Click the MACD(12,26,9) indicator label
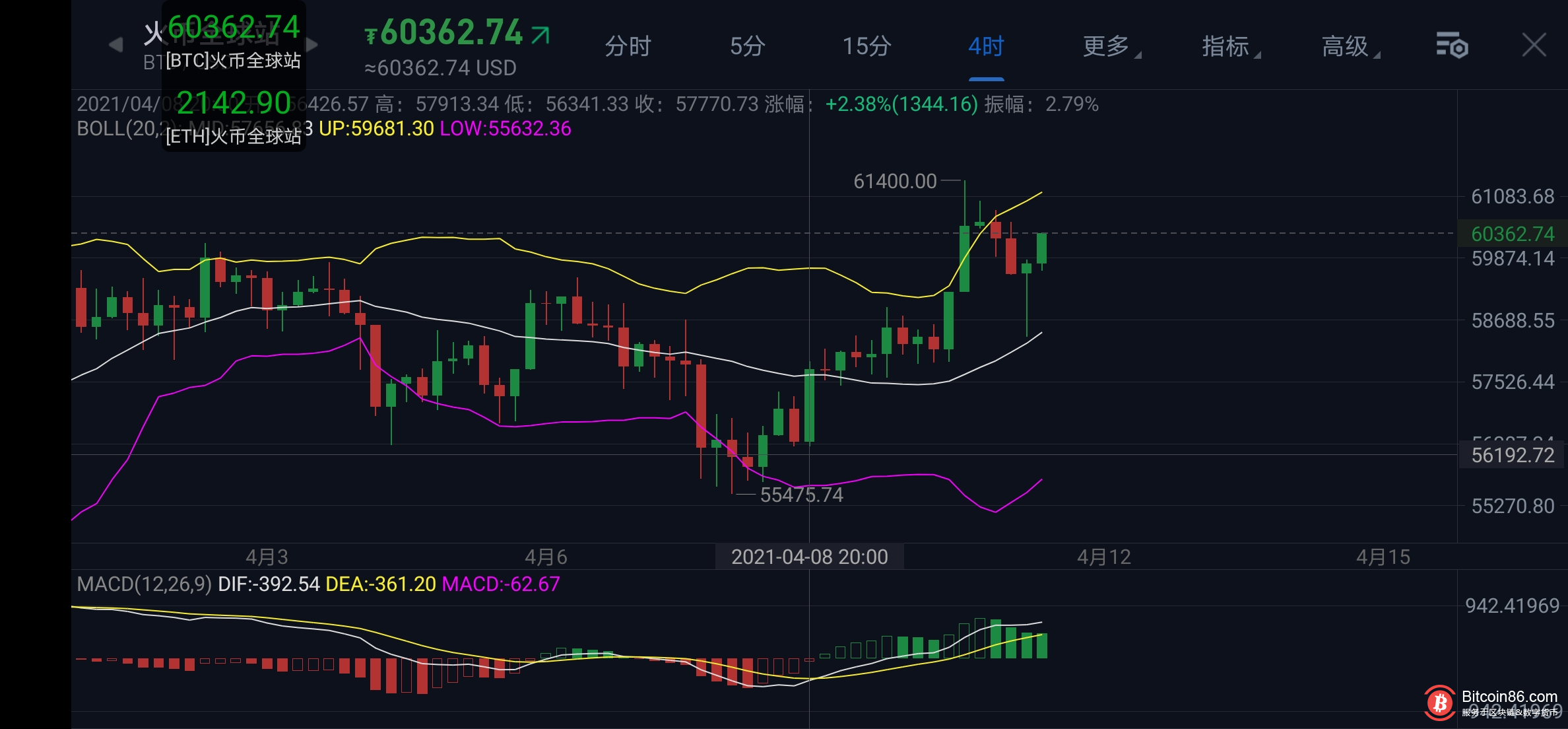The width and height of the screenshot is (1568, 729). pos(144,584)
